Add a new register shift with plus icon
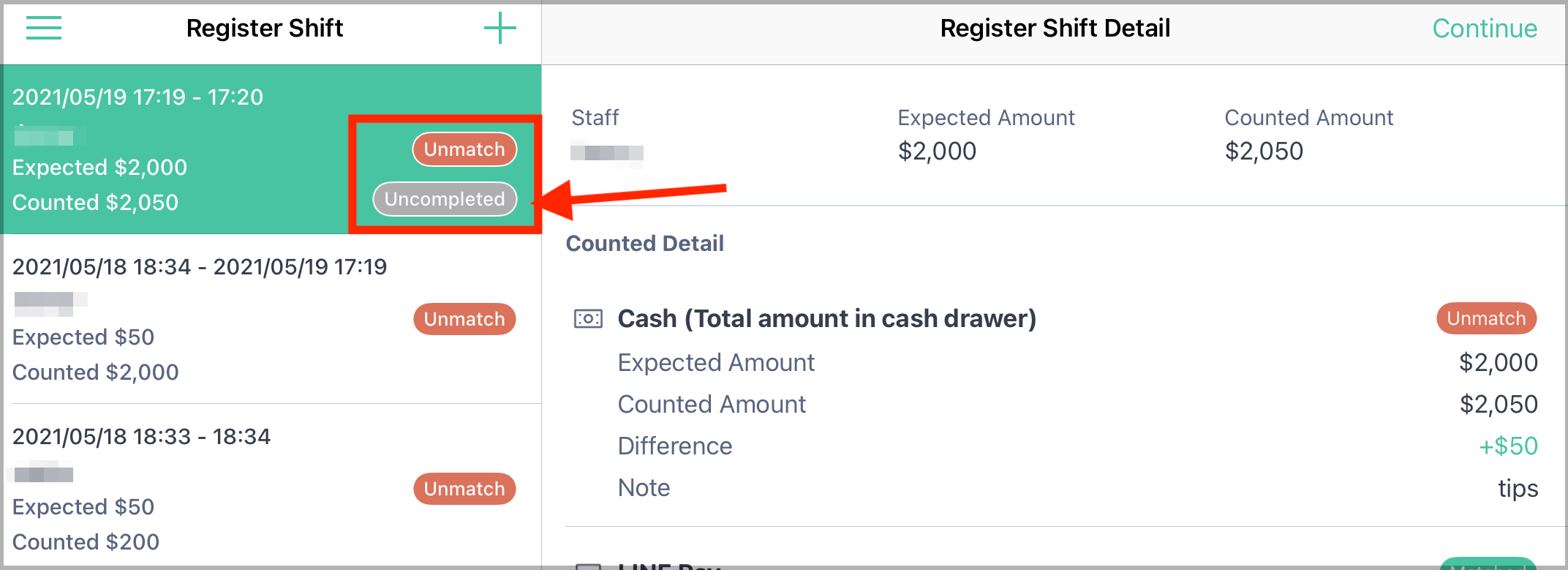Viewport: 1568px width, 570px height. [500, 29]
